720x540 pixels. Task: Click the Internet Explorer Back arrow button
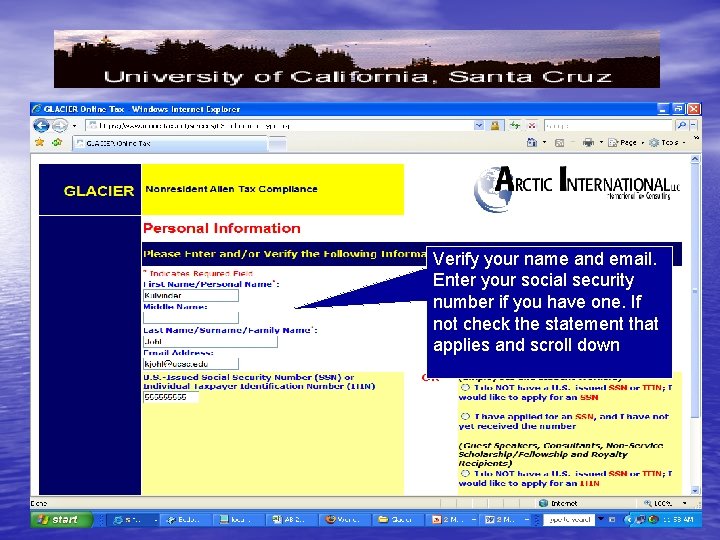point(41,125)
